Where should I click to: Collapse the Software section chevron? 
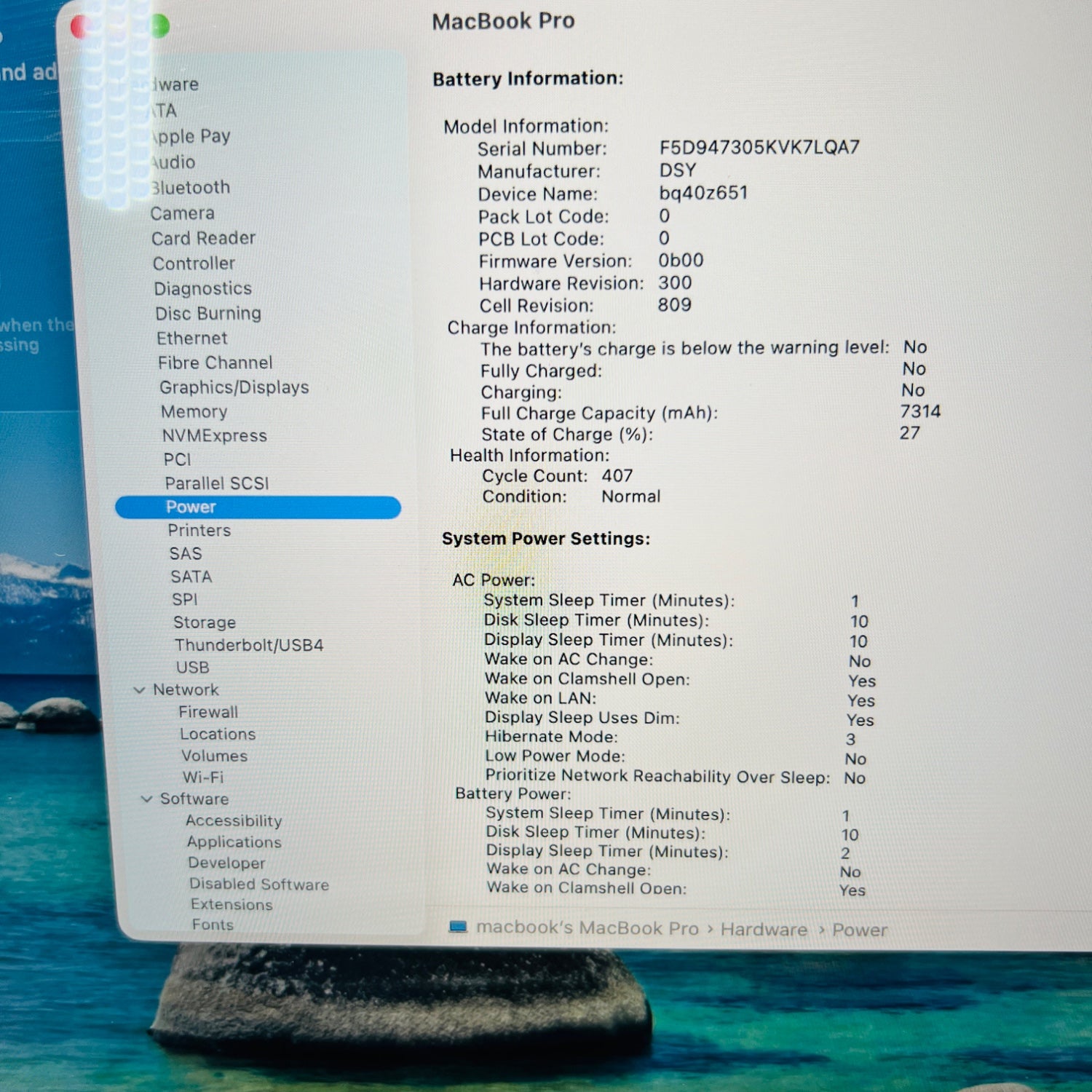[x=146, y=799]
